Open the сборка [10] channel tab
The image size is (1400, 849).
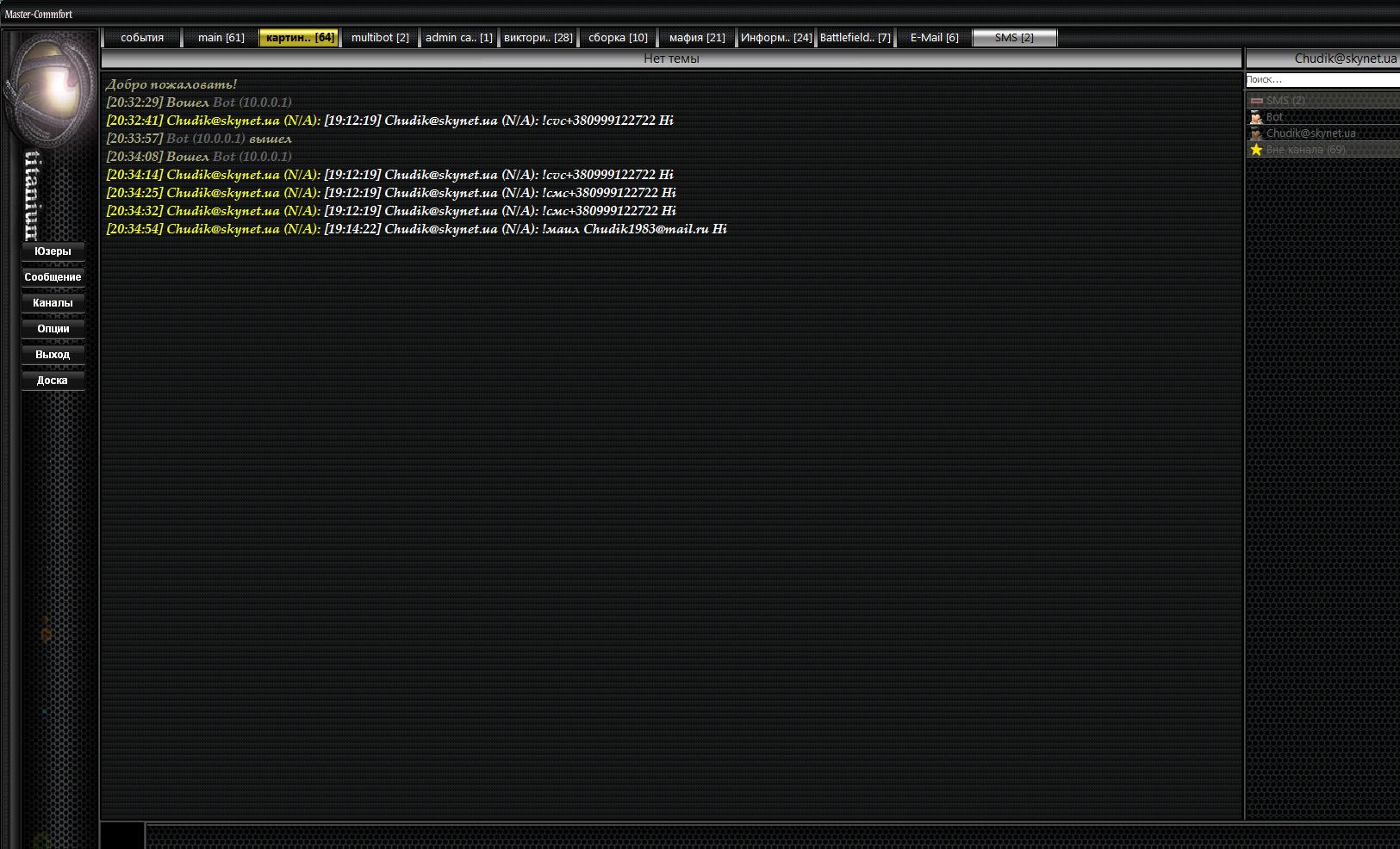tap(618, 38)
